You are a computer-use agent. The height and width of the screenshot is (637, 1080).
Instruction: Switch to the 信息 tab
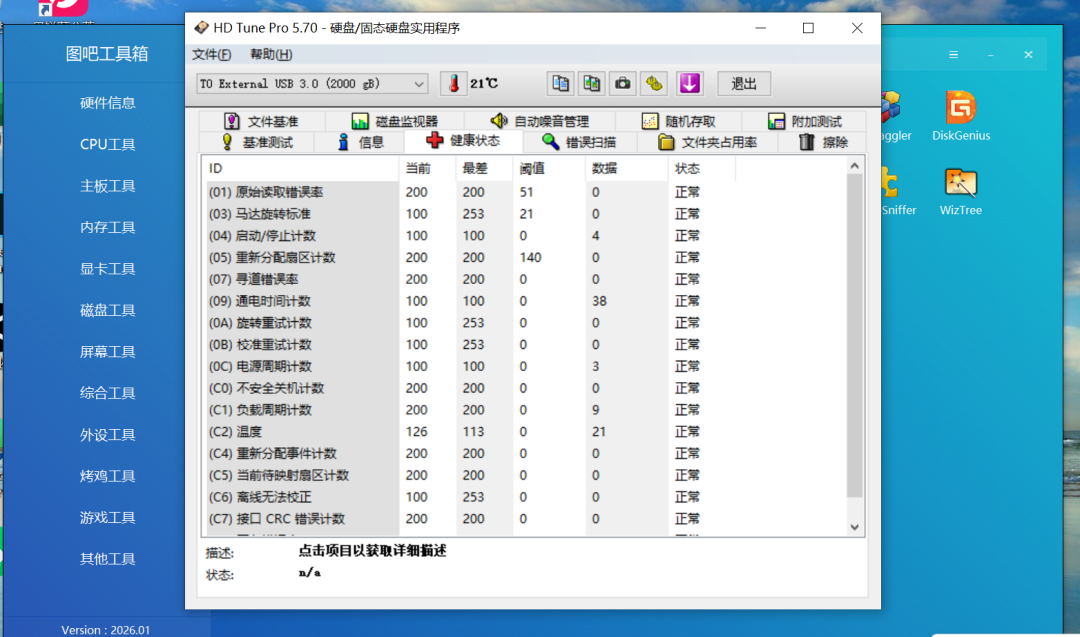[360, 143]
